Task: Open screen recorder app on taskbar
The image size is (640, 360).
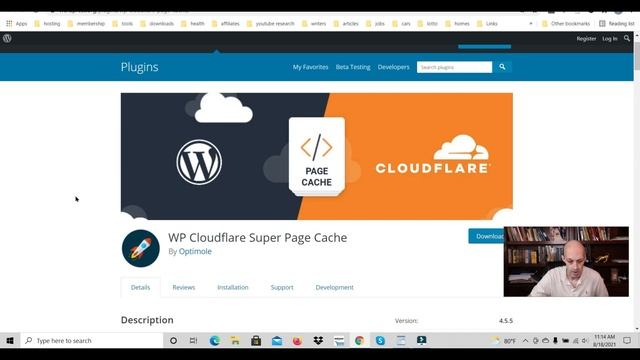Action: (422, 340)
